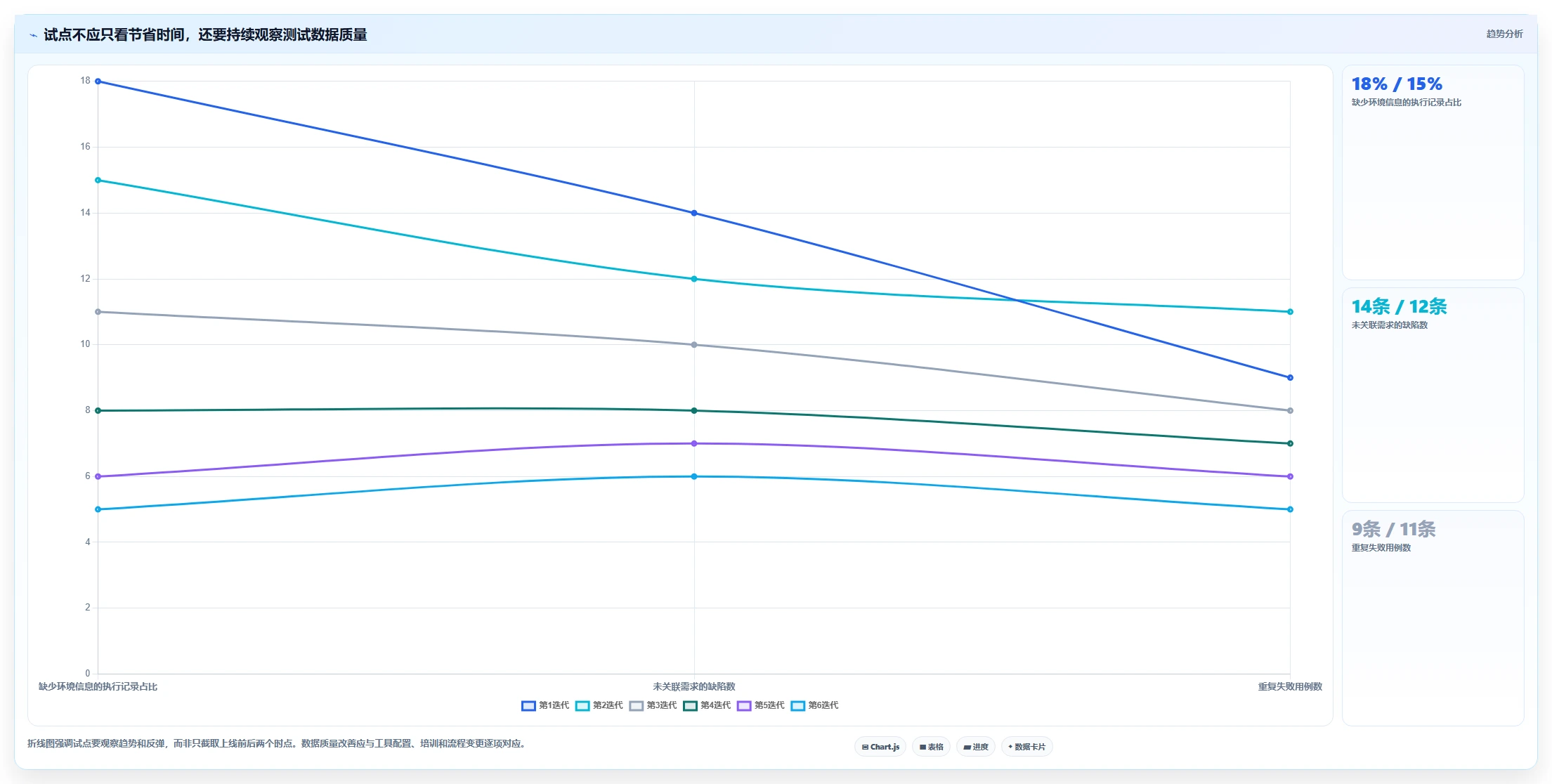Click the 14条 / 12条 card value
This screenshot has width=1552, height=784.
pyautogui.click(x=1399, y=307)
